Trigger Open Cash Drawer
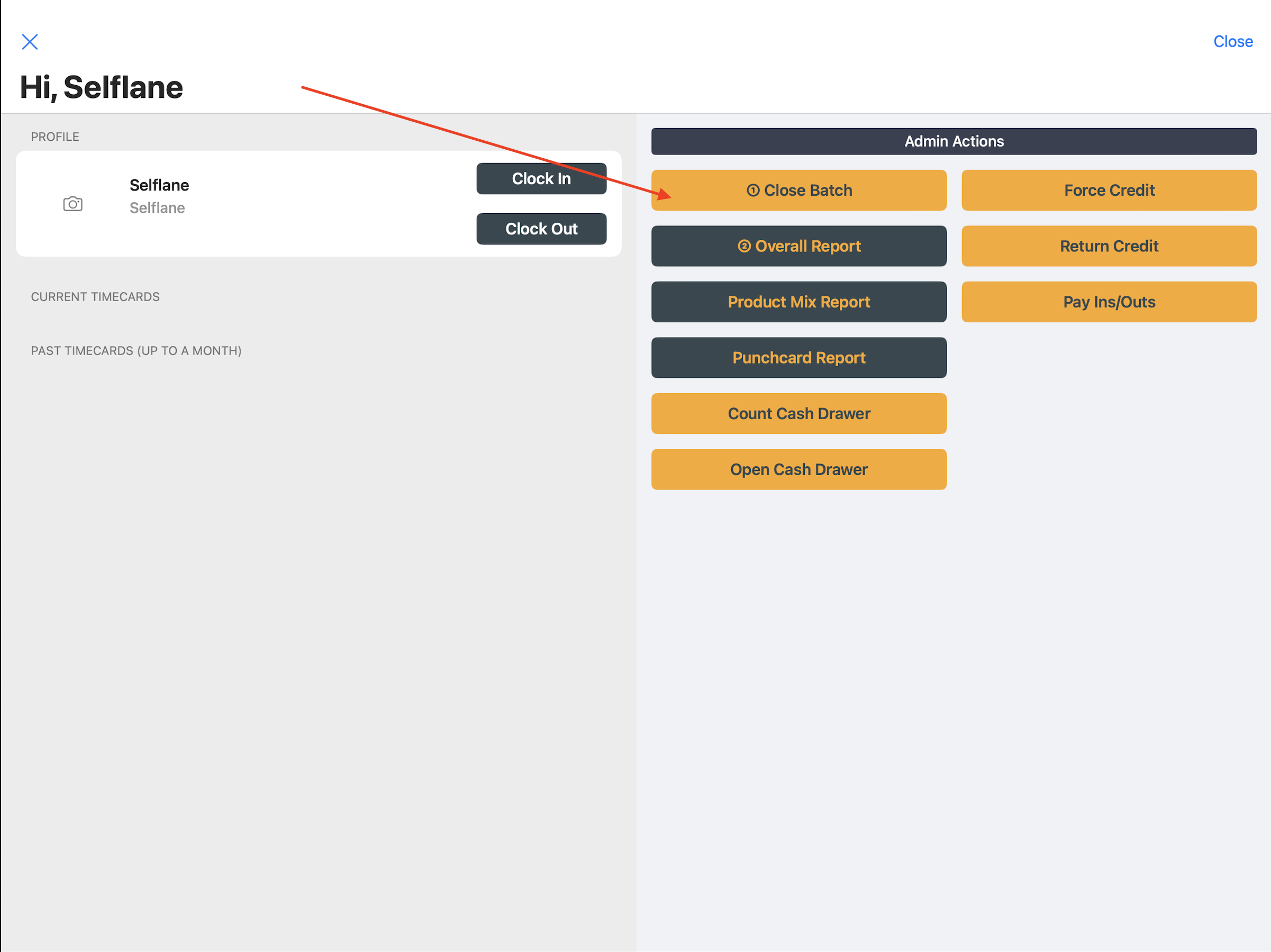The image size is (1271, 952). tap(798, 469)
